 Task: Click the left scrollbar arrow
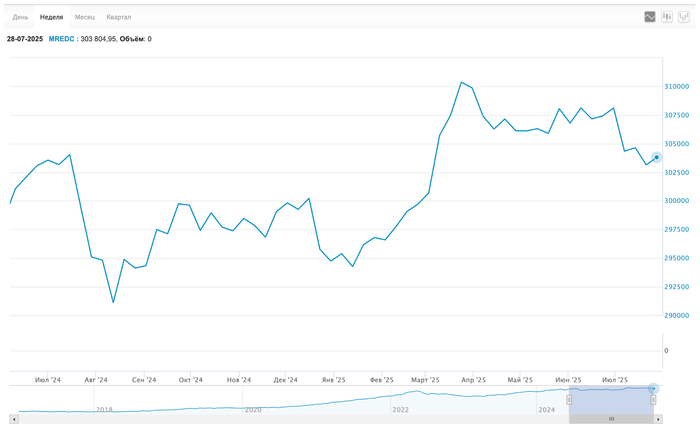click(13, 418)
